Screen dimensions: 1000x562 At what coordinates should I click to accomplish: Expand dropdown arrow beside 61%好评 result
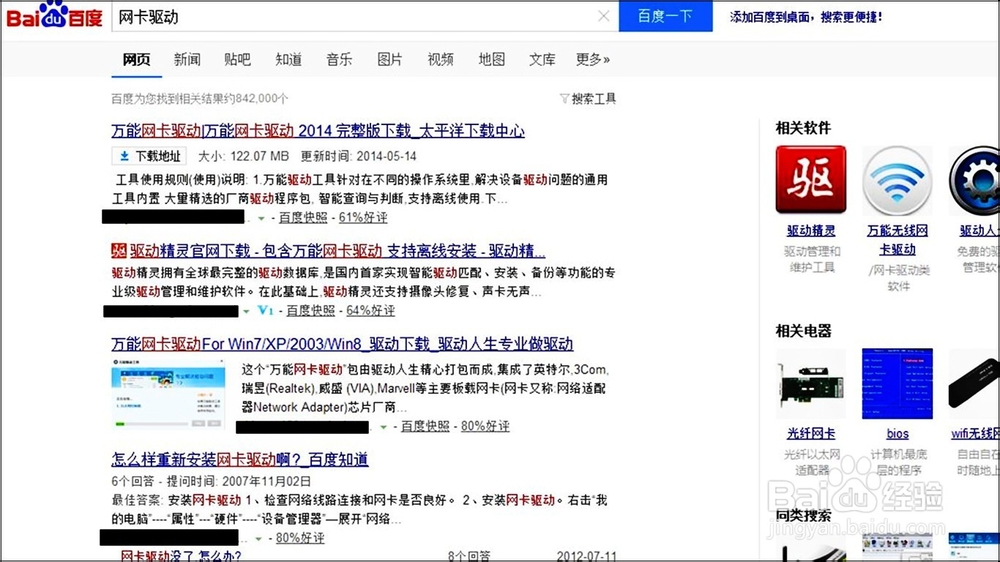coord(261,218)
